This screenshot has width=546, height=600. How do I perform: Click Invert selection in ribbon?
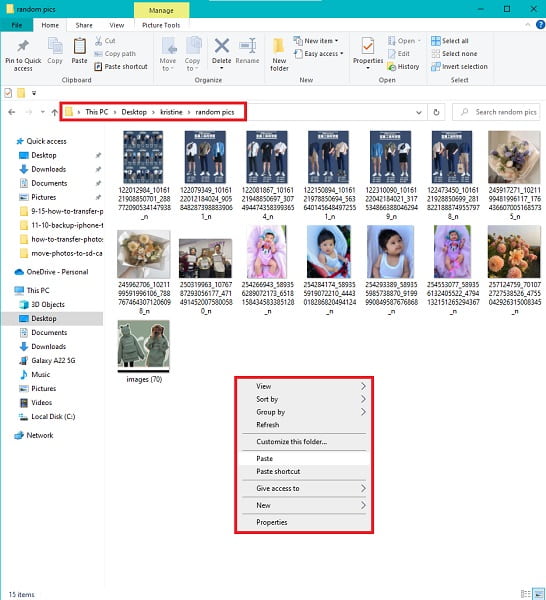pyautogui.click(x=459, y=67)
